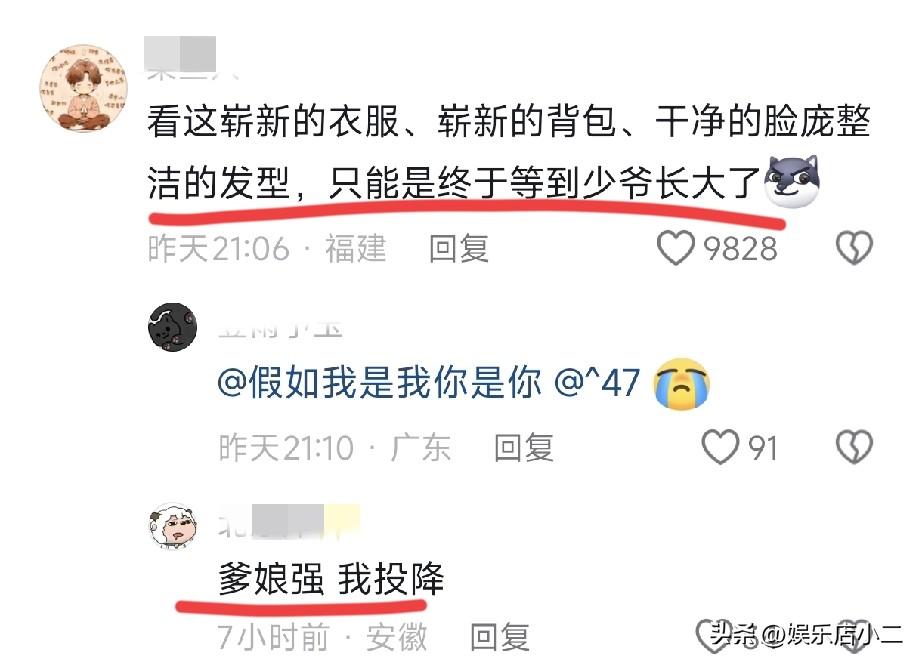Dislike the reply from 广东
The width and height of the screenshot is (922, 665).
pos(854,447)
